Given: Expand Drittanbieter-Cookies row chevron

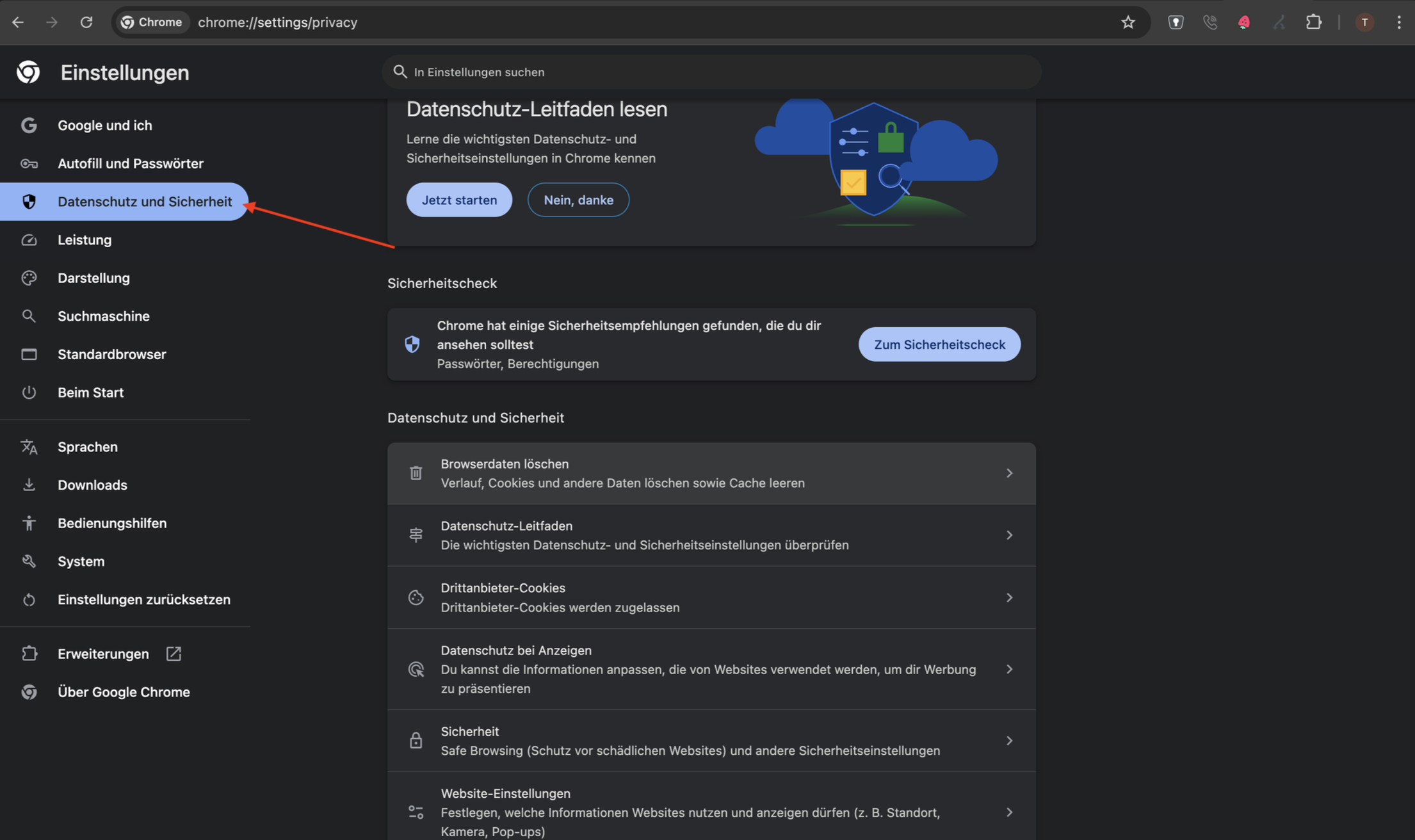Looking at the screenshot, I should pos(1009,597).
